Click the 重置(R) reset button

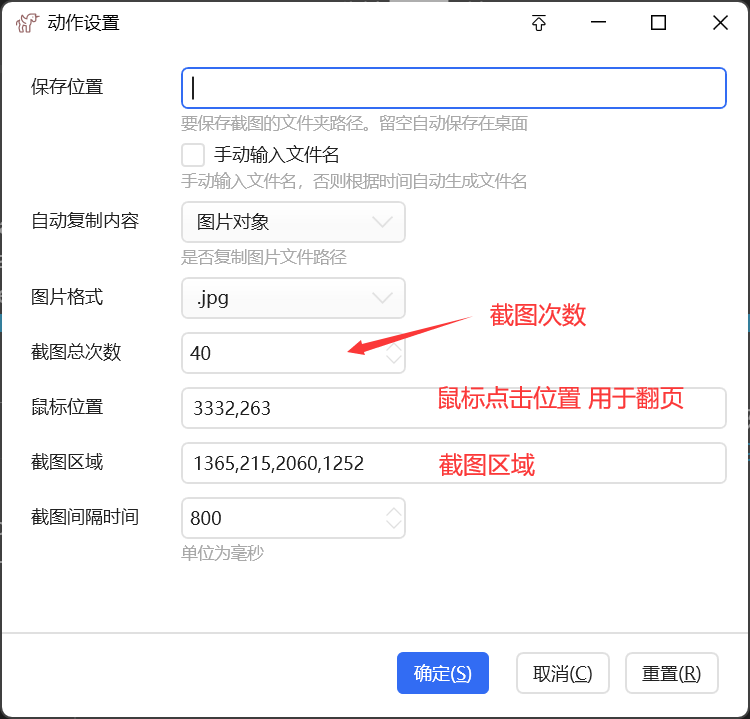[x=672, y=673]
